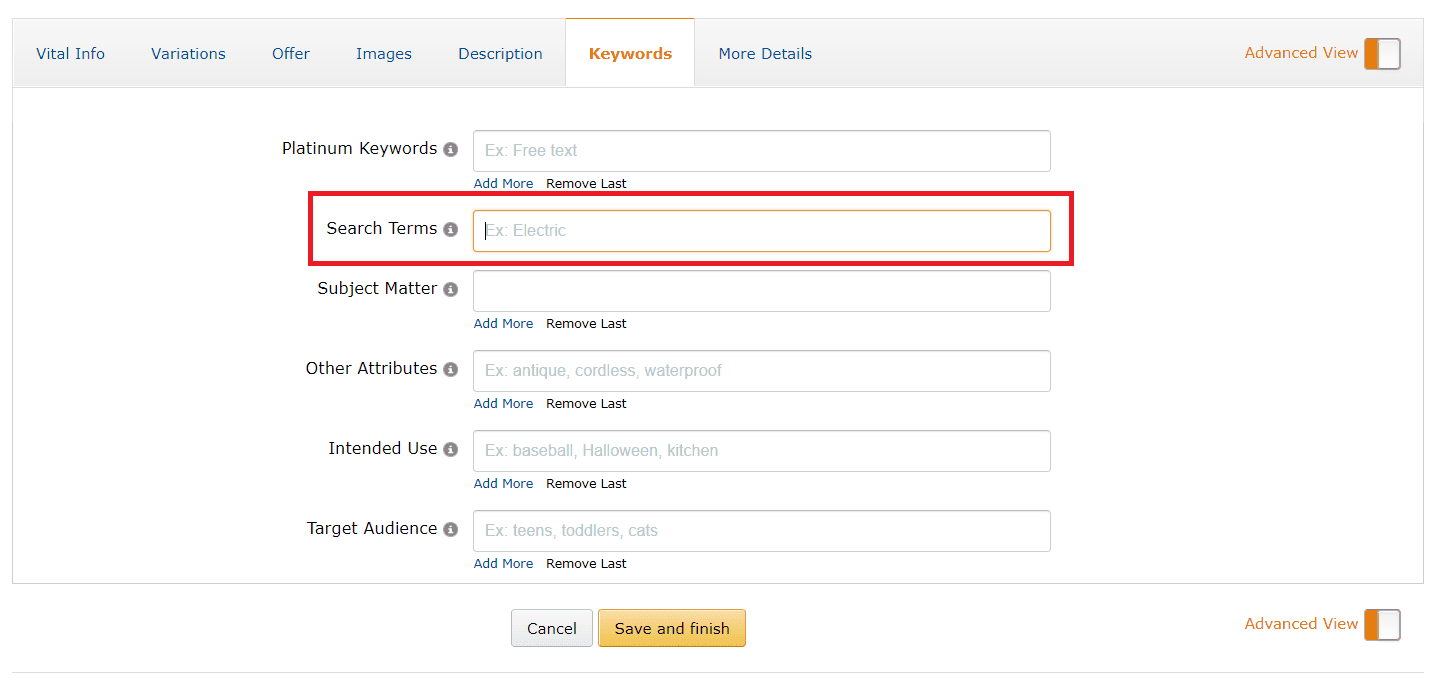
Task: Switch to the Vital Info tab
Action: (x=70, y=53)
